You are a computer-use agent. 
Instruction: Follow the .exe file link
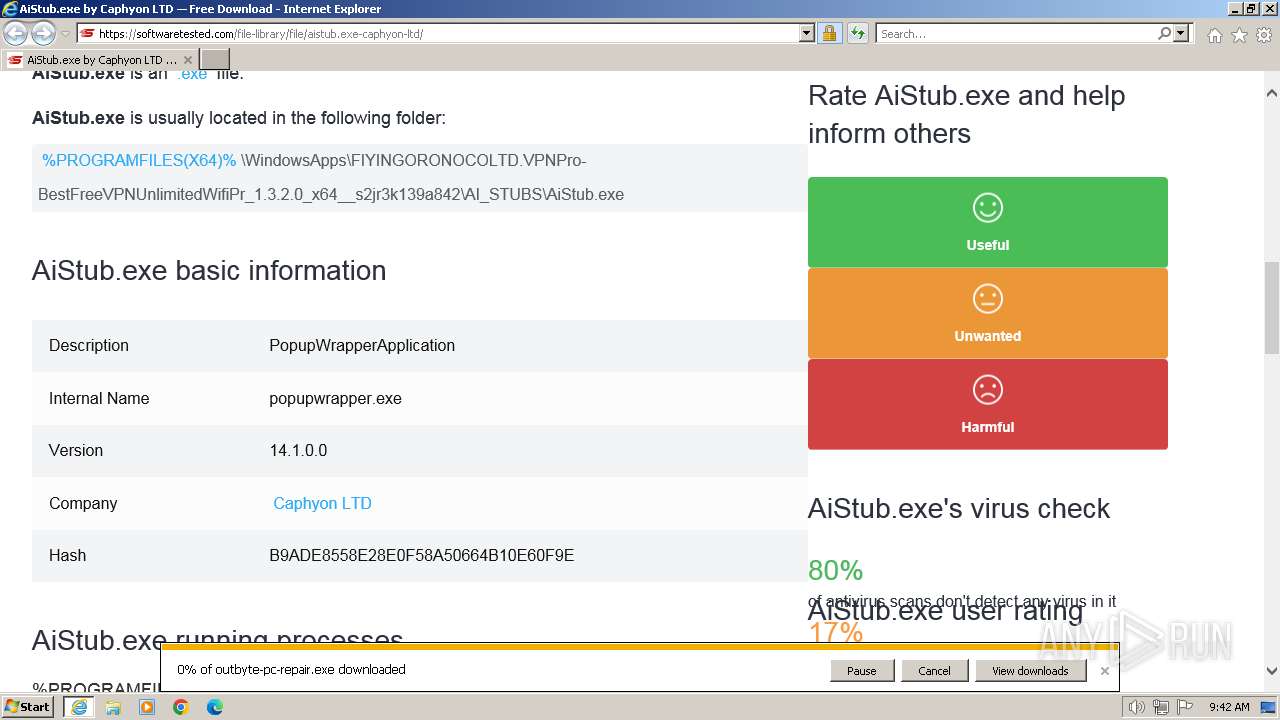coord(191,74)
